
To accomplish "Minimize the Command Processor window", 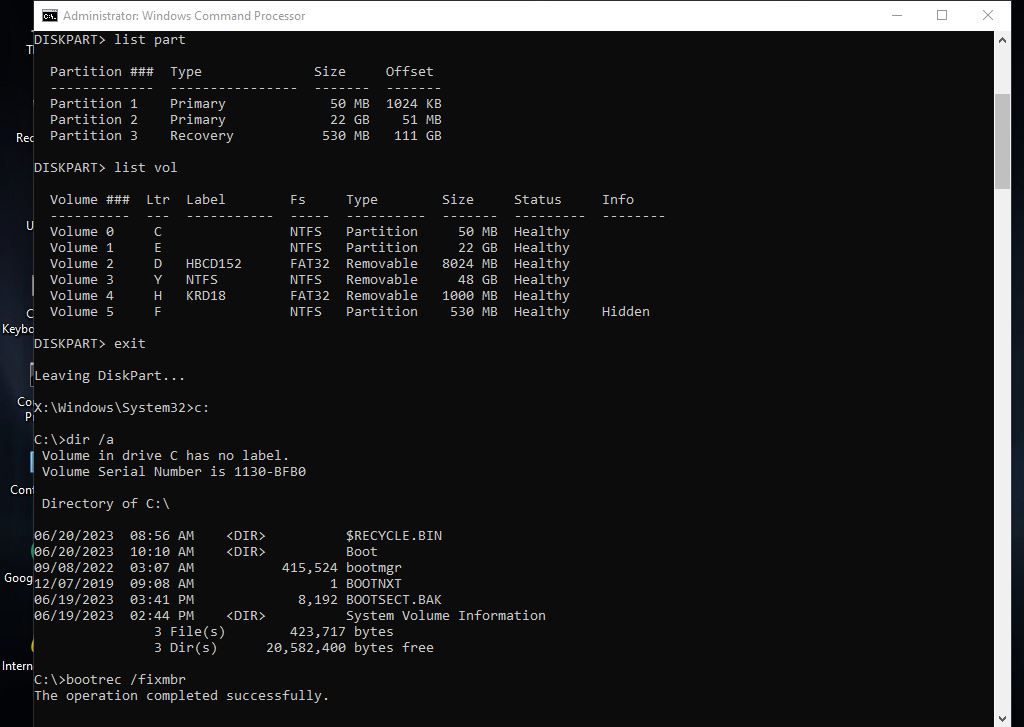I will 896,15.
